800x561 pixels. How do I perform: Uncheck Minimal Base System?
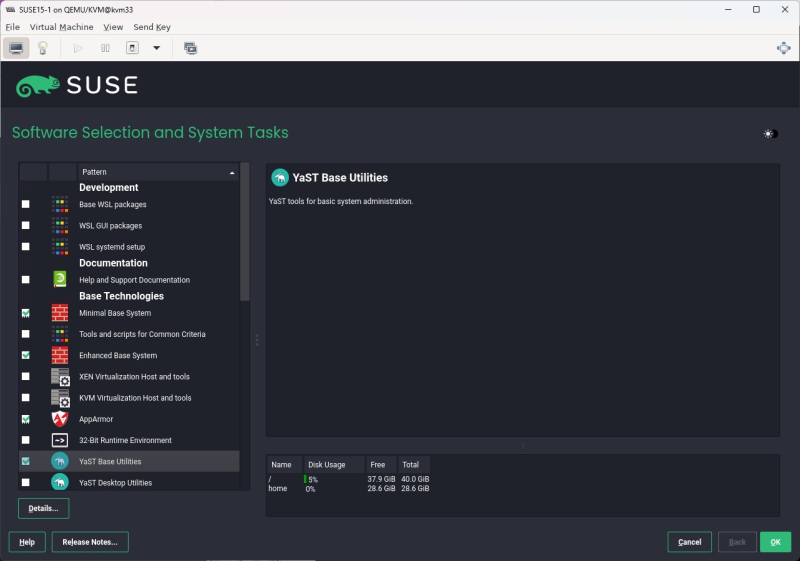point(26,313)
